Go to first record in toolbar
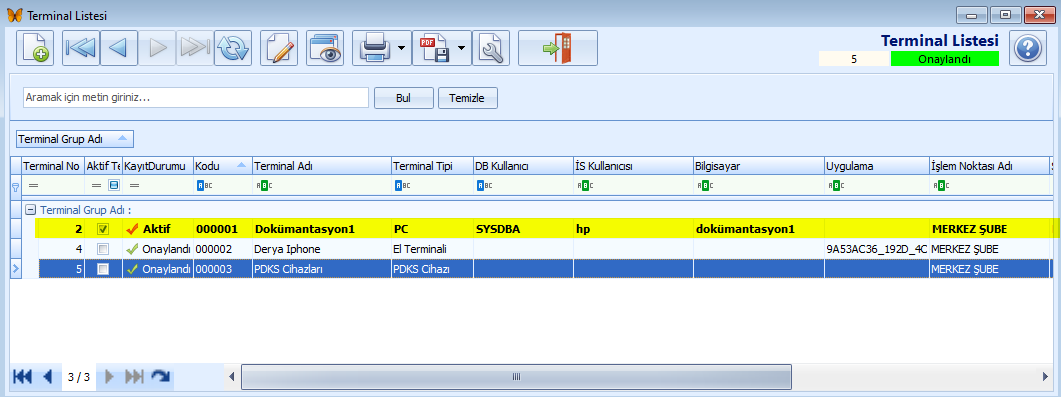 tap(81, 48)
